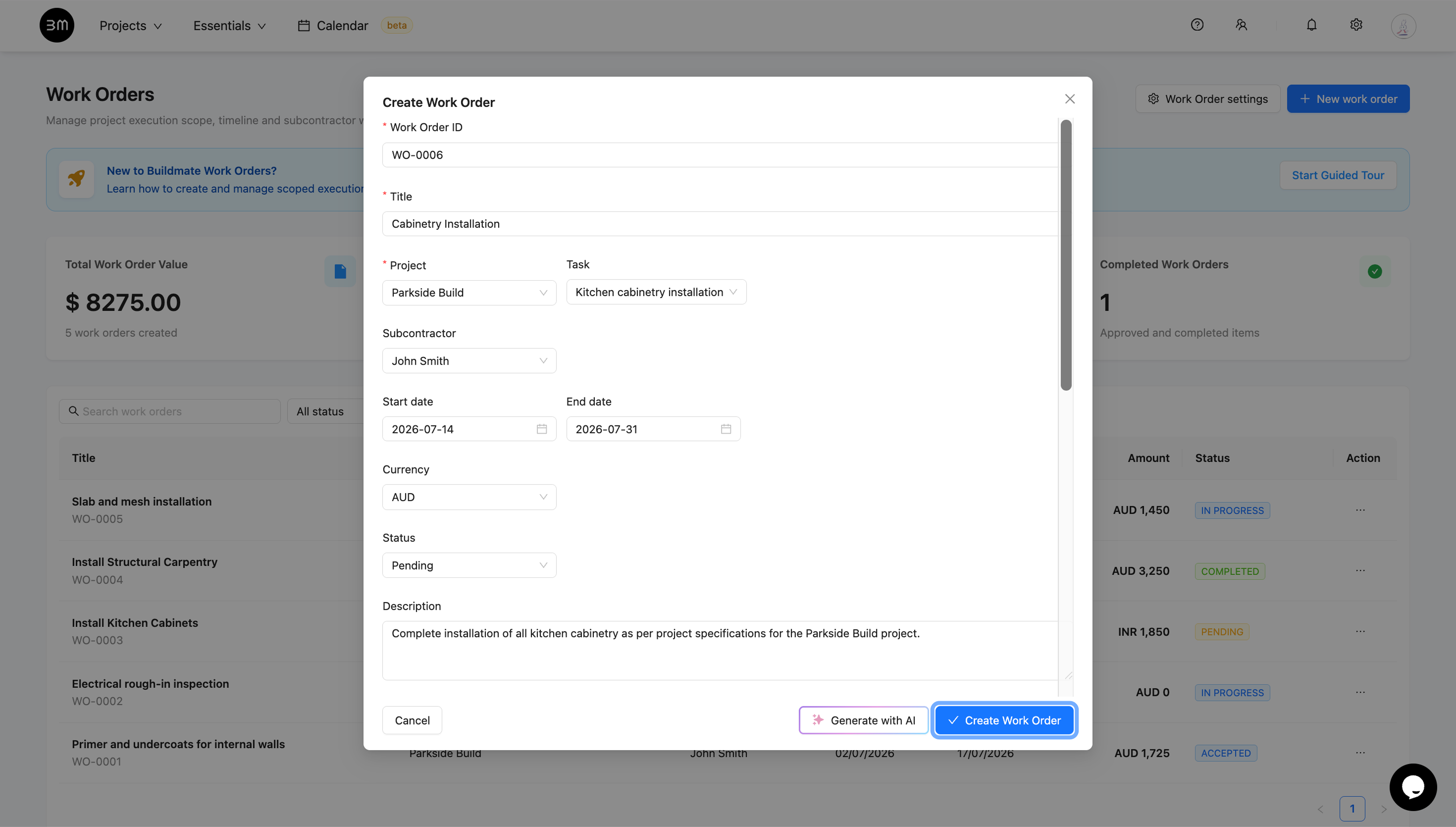Open the live chat bubble
This screenshot has width=1456, height=827.
(x=1413, y=787)
